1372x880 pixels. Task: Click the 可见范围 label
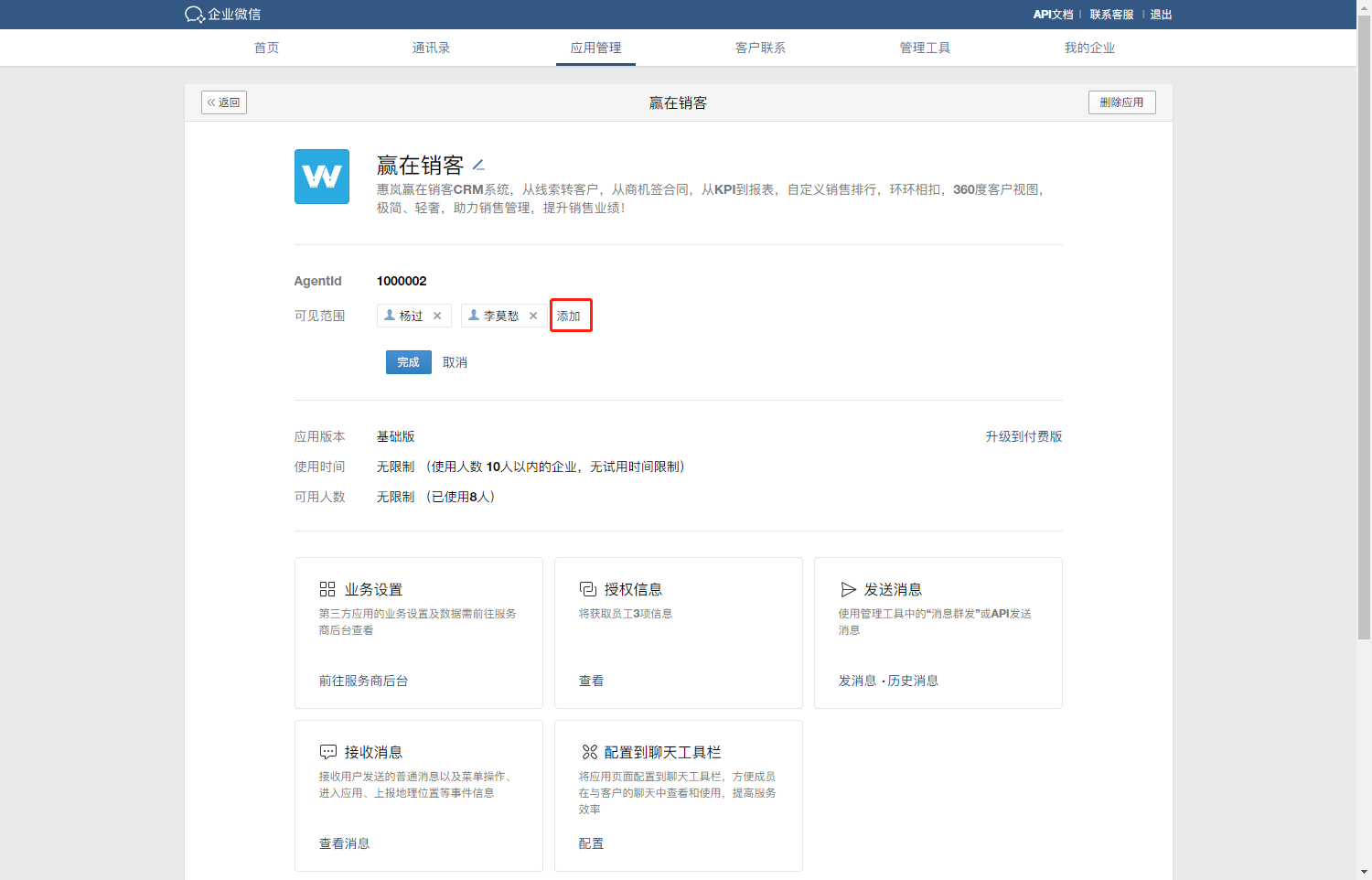pos(319,316)
